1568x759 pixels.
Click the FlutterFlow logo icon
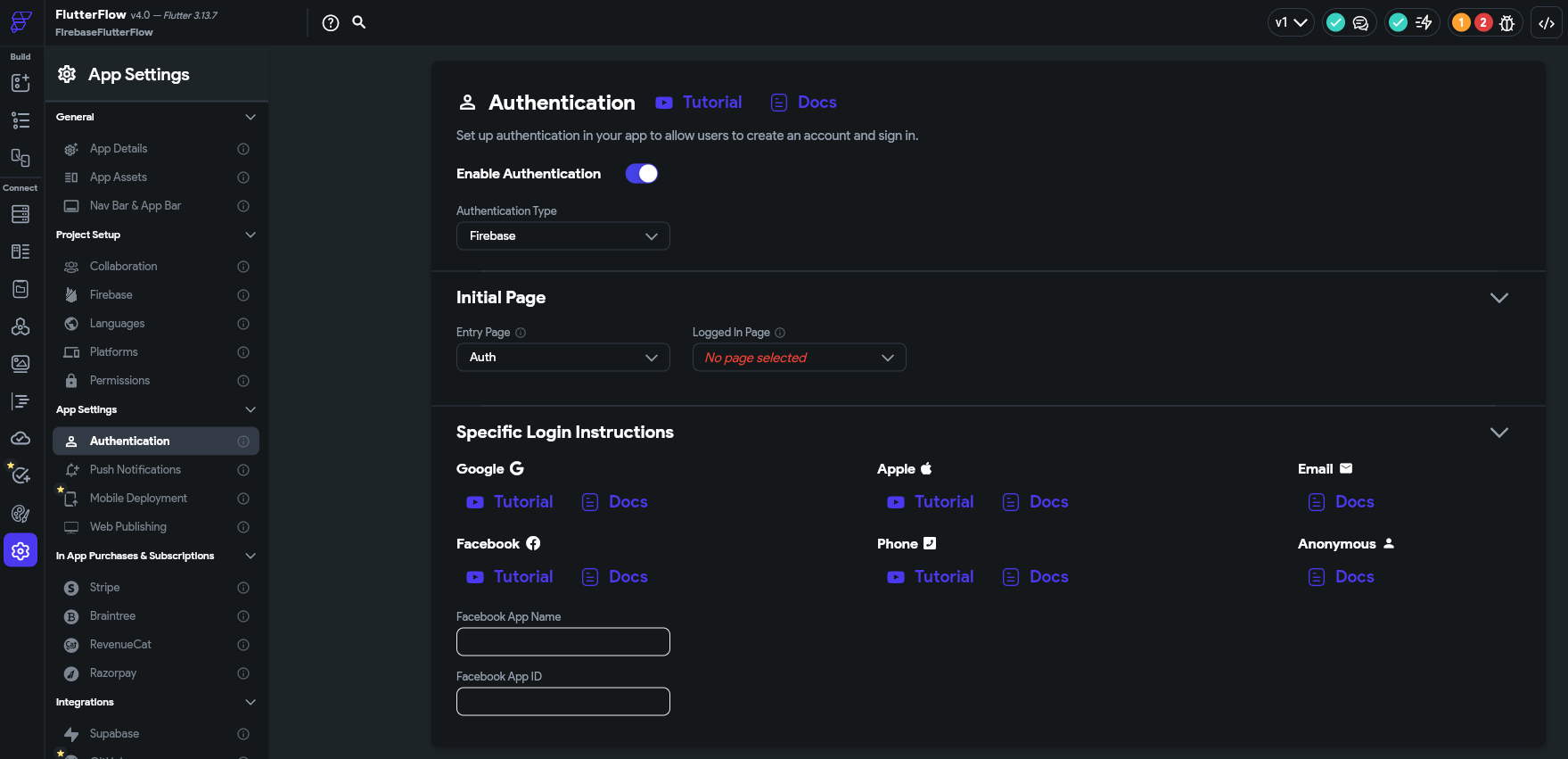point(21,21)
